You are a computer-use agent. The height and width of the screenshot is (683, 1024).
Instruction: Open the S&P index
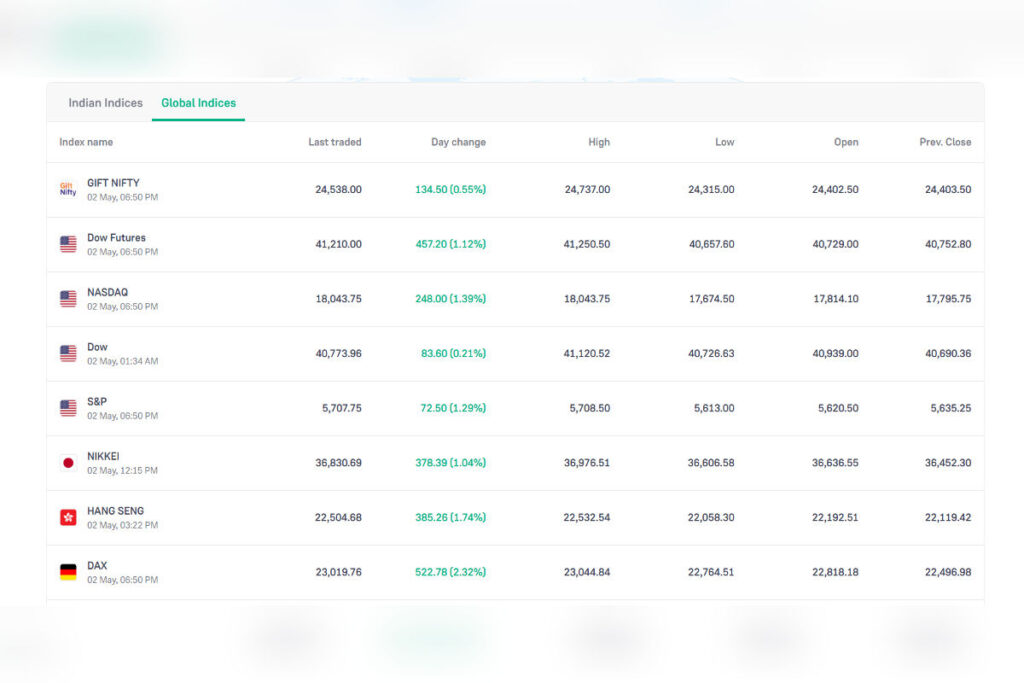point(97,402)
